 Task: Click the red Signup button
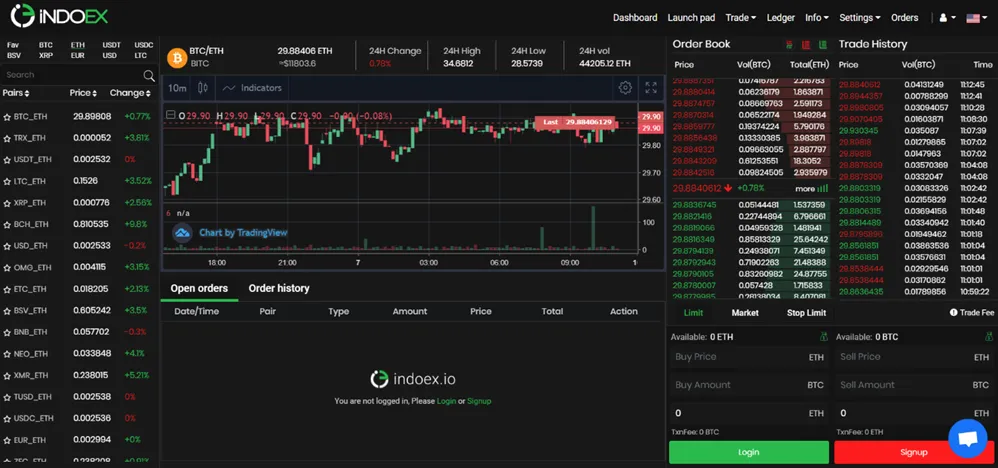(x=914, y=452)
